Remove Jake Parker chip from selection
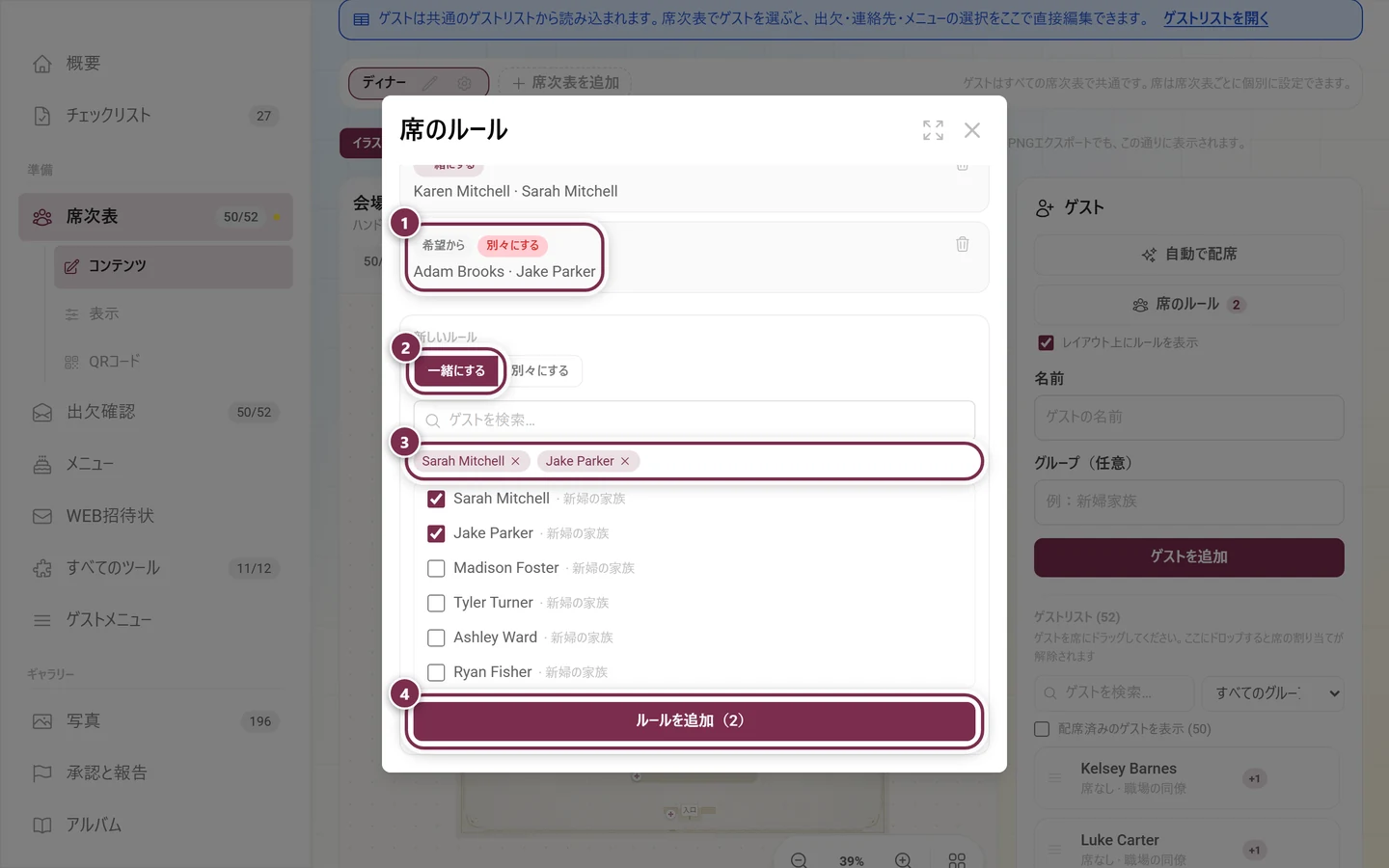This screenshot has height=868, width=1389. pyautogui.click(x=625, y=461)
